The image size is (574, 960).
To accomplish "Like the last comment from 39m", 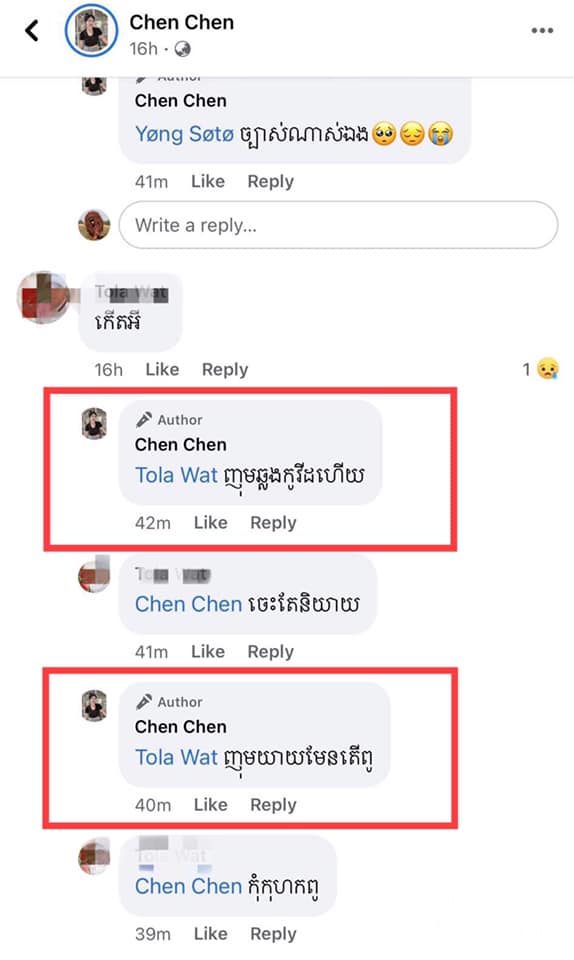I will (x=211, y=934).
